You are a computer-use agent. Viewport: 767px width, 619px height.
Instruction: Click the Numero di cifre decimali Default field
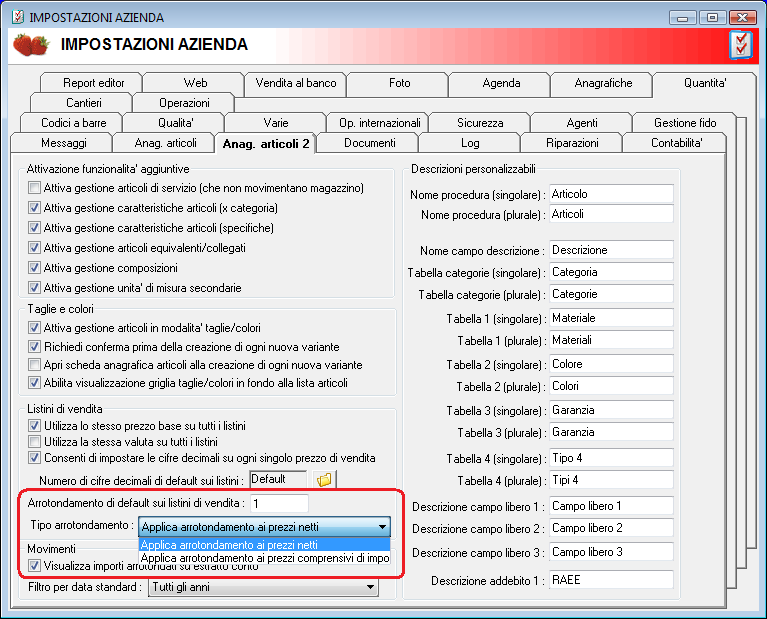278,479
